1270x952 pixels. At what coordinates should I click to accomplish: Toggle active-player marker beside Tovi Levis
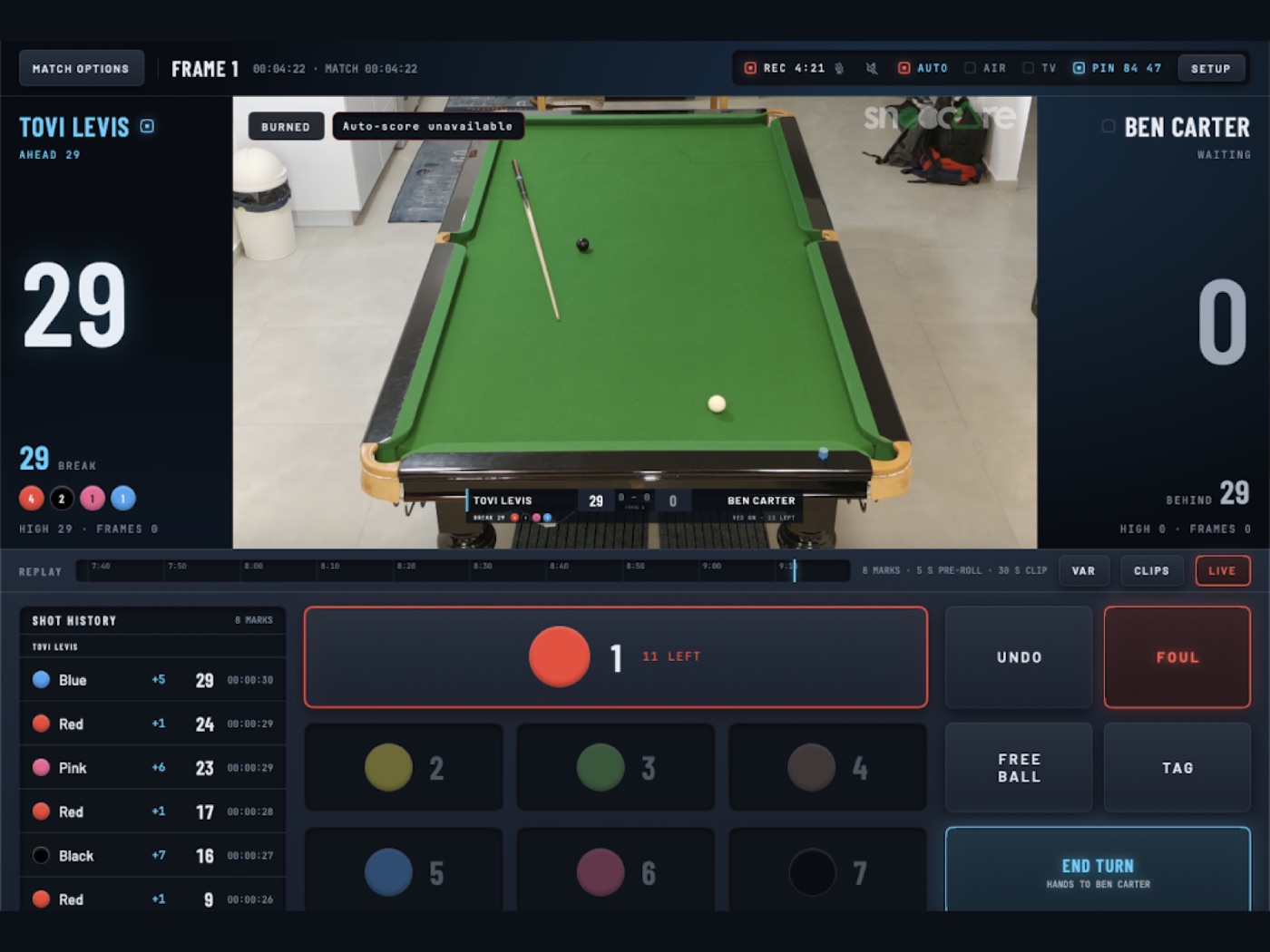pyautogui.click(x=147, y=127)
